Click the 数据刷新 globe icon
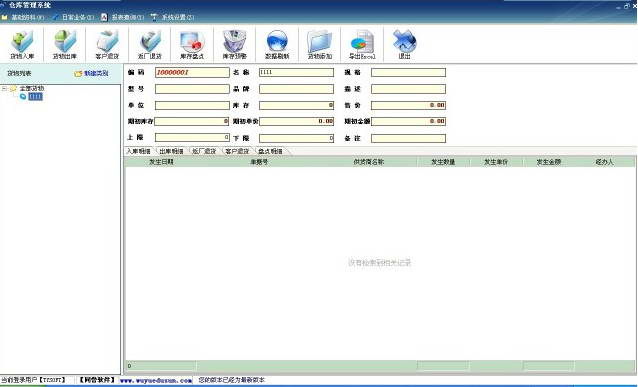The width and height of the screenshot is (638, 387). 277,44
